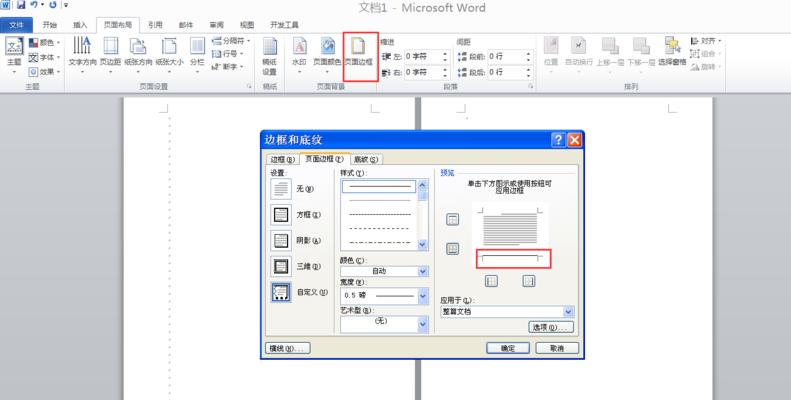
Task: Choose the 方框 box border setting
Action: [x=281, y=215]
